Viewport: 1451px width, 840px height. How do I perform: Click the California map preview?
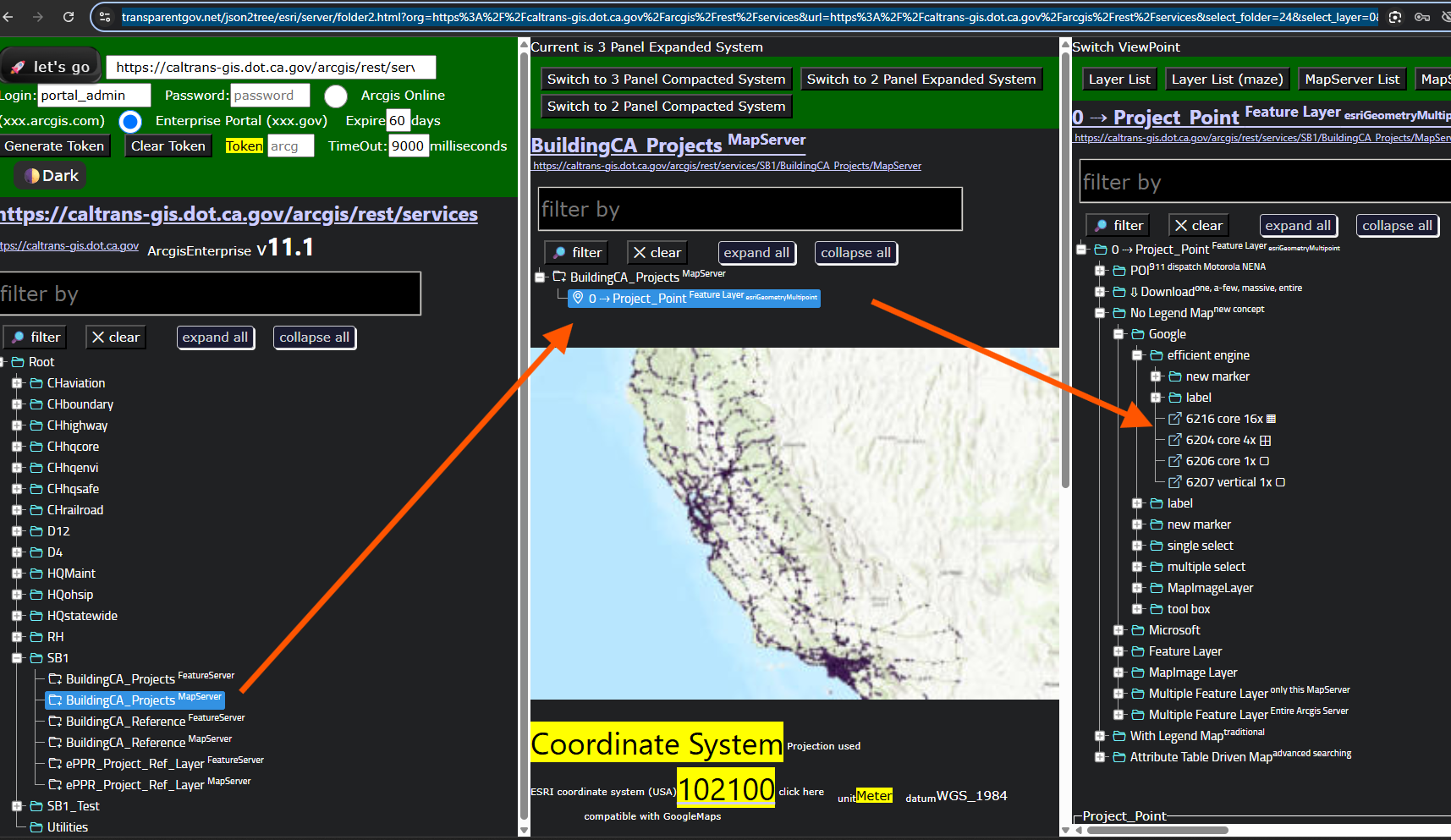(794, 523)
